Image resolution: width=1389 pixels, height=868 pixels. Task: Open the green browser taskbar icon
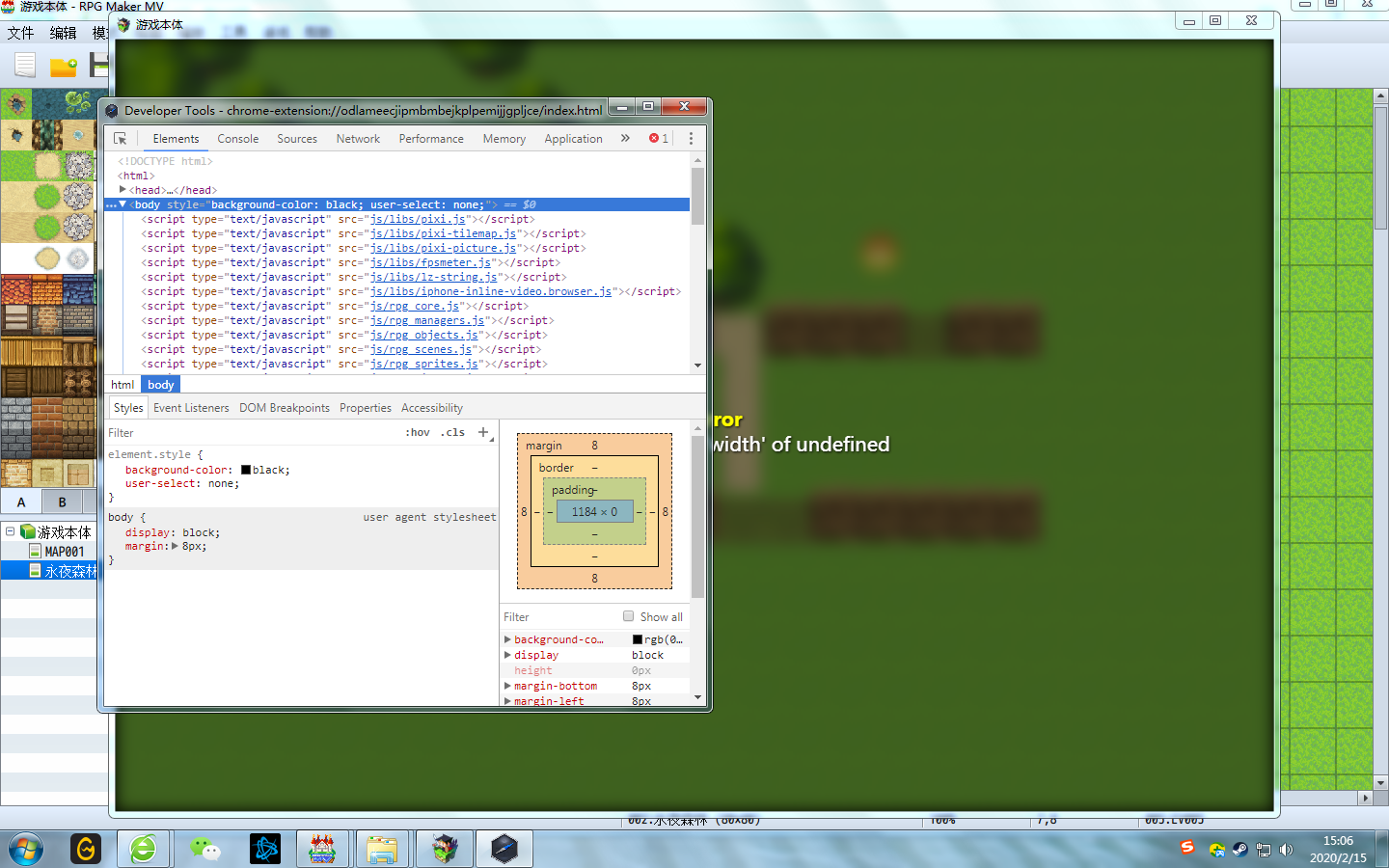pos(144,849)
